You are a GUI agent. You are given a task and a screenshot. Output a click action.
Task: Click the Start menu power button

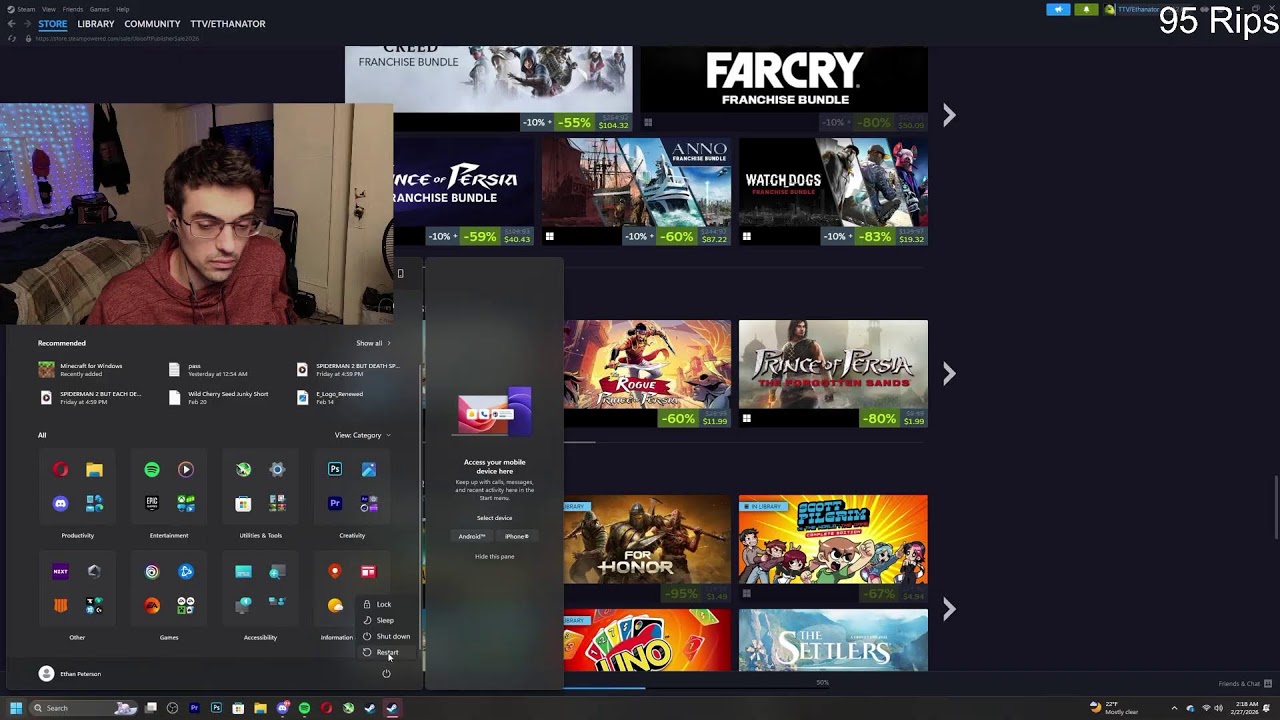[386, 674]
